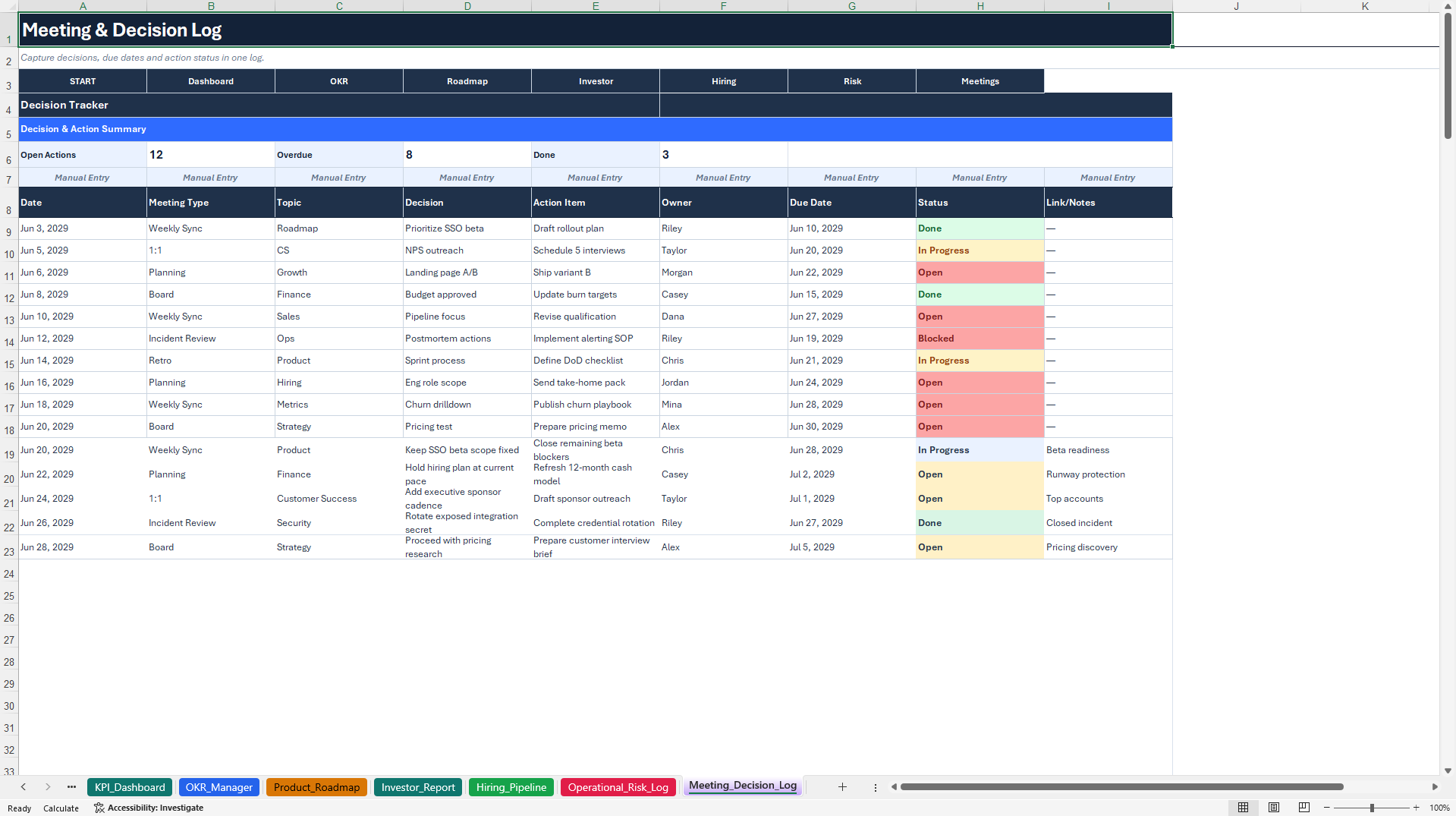Click the next sheet navigation arrow
The image size is (1456, 816).
tap(48, 787)
